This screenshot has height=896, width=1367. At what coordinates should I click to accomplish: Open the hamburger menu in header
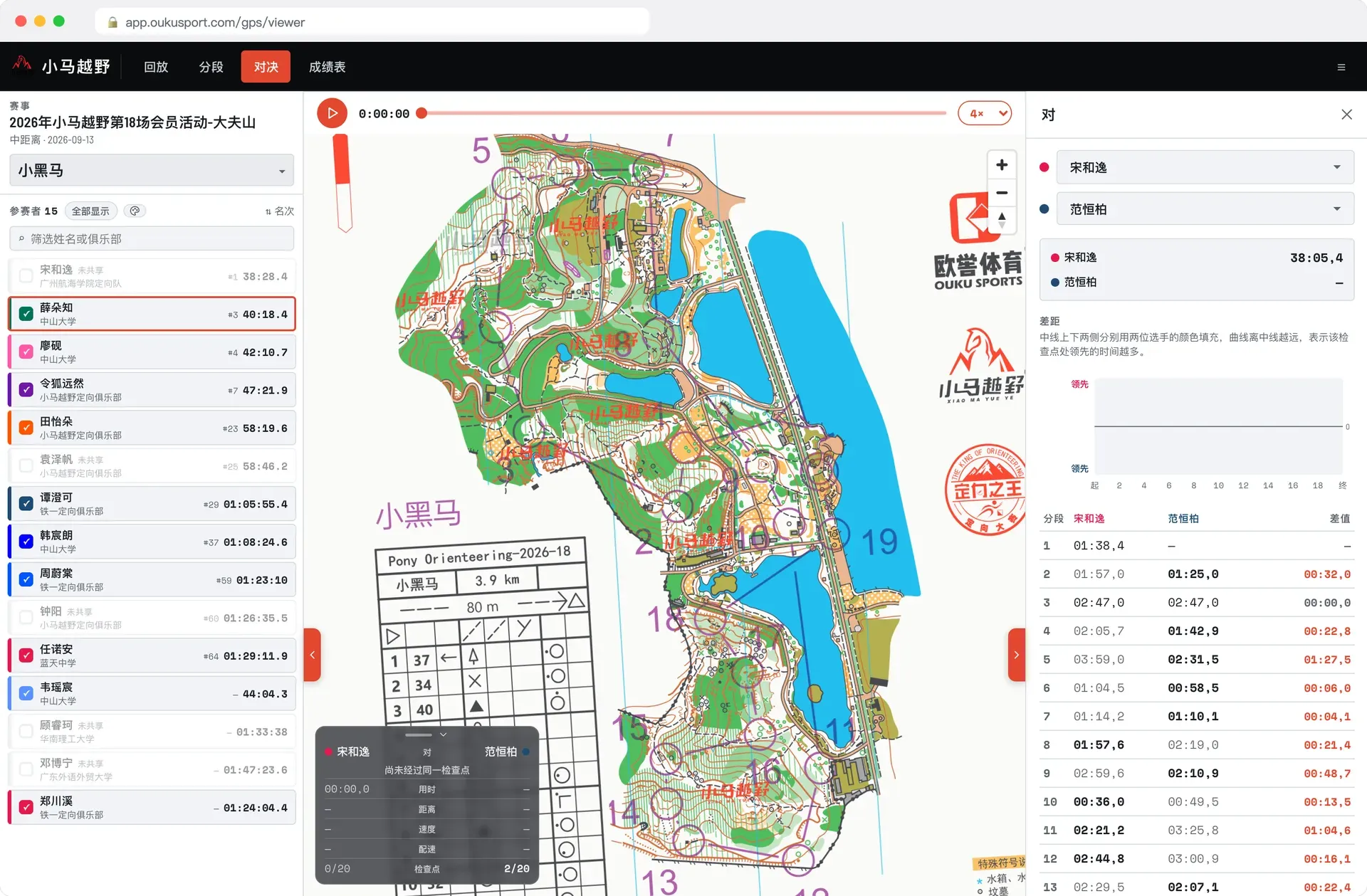coord(1341,67)
